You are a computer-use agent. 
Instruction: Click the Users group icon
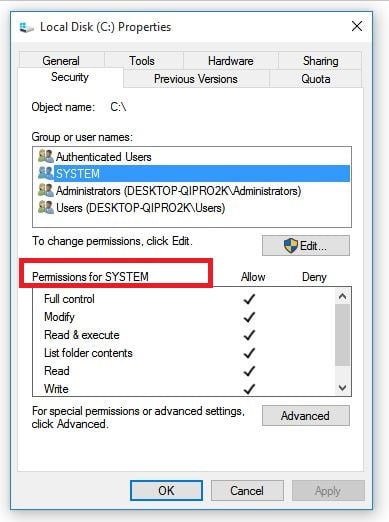pyautogui.click(x=46, y=207)
